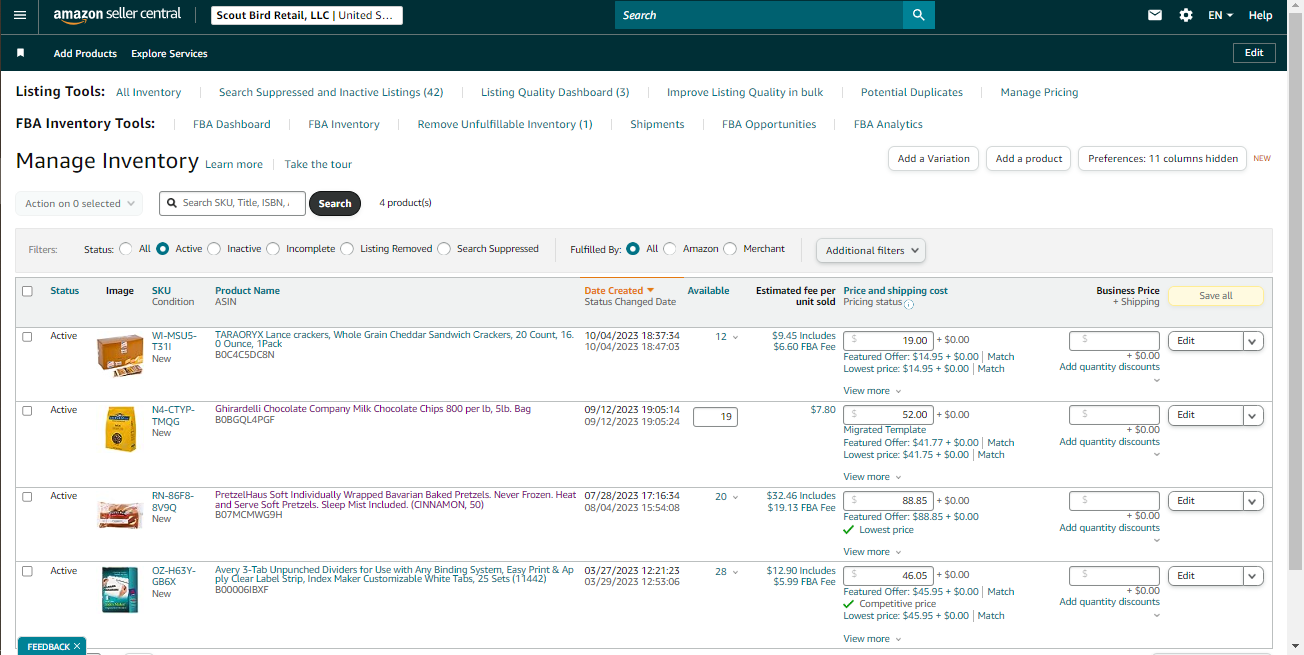The height and width of the screenshot is (655, 1304).
Task: Open Search Suppressed and Inactive Listings (42)
Action: [x=331, y=92]
